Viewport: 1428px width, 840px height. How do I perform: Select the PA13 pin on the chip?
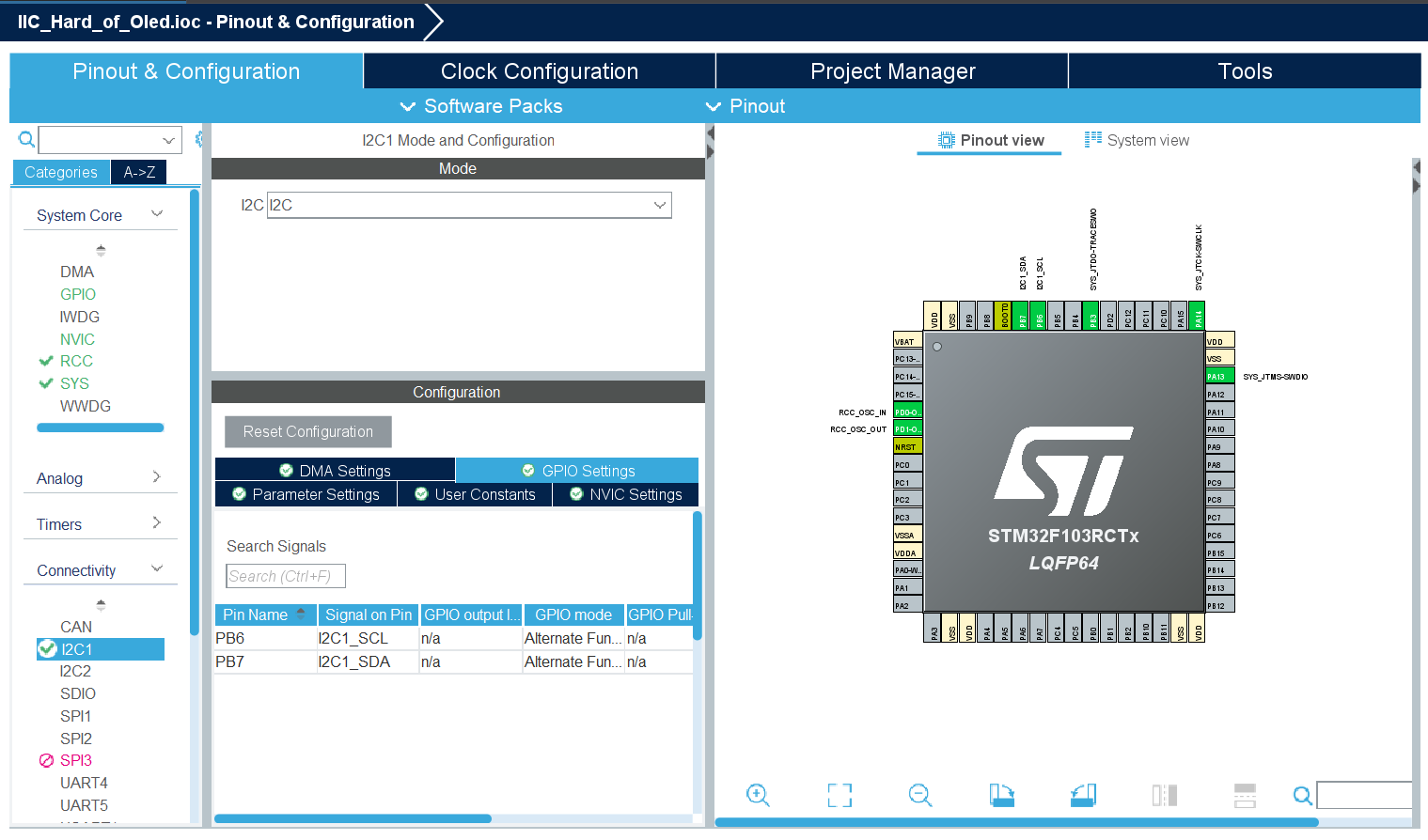pyautogui.click(x=1219, y=376)
